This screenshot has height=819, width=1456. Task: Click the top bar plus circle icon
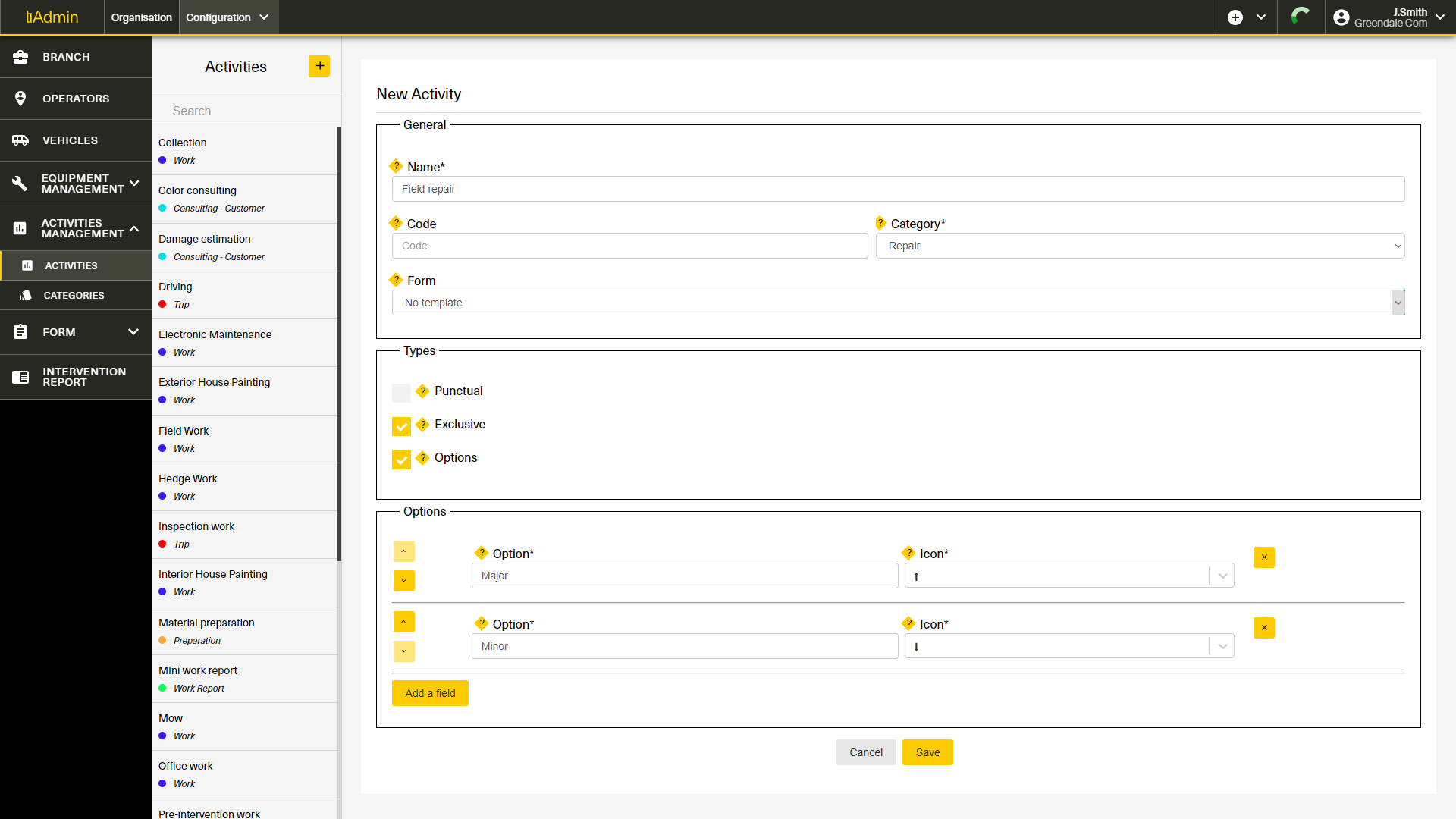point(1235,17)
